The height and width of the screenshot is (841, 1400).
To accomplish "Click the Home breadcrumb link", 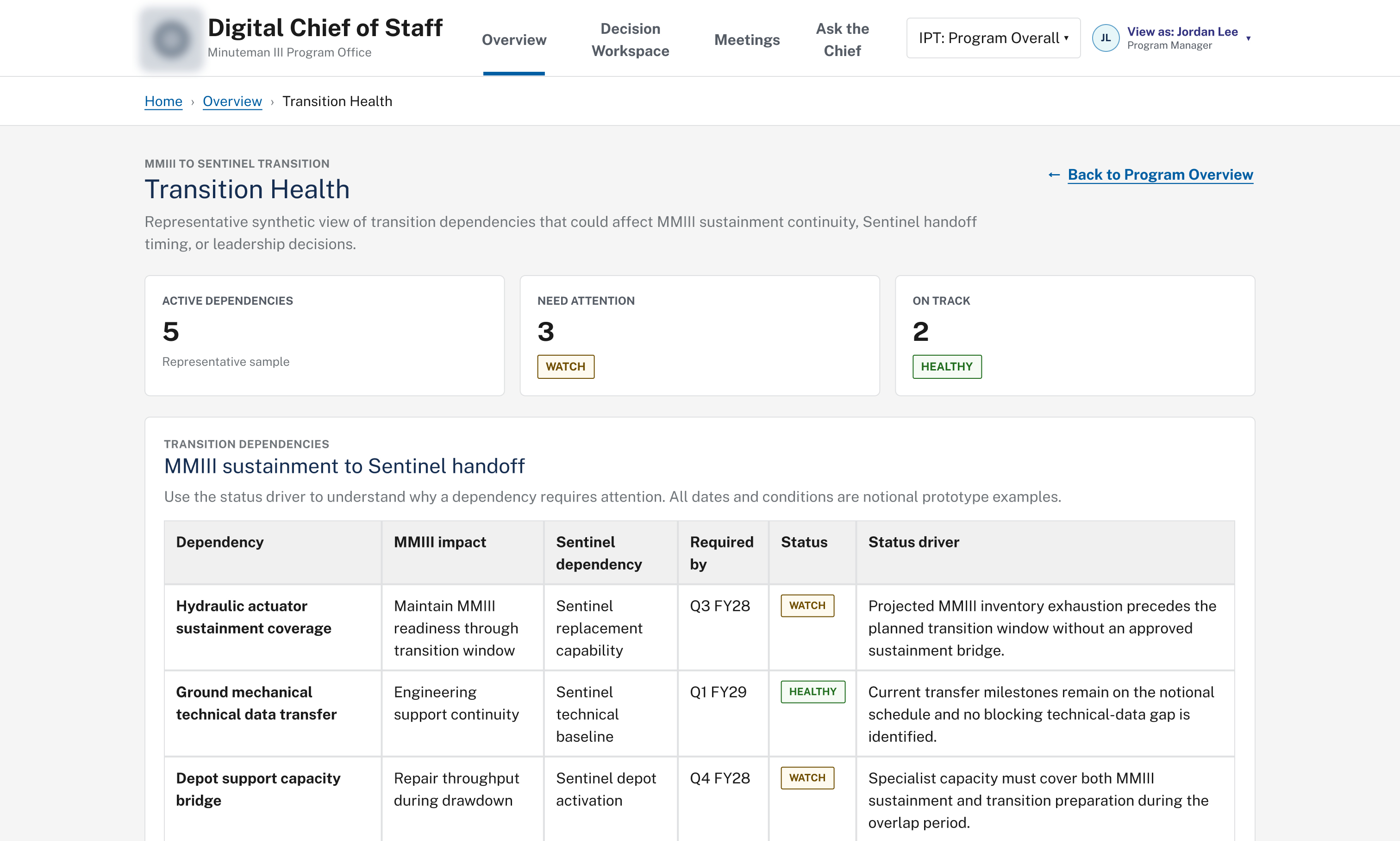I will point(163,101).
